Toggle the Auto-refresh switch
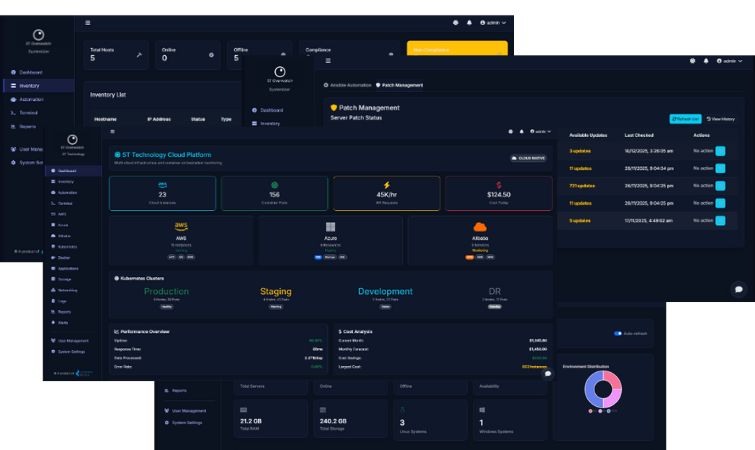This screenshot has height=450, width=755. pos(620,333)
